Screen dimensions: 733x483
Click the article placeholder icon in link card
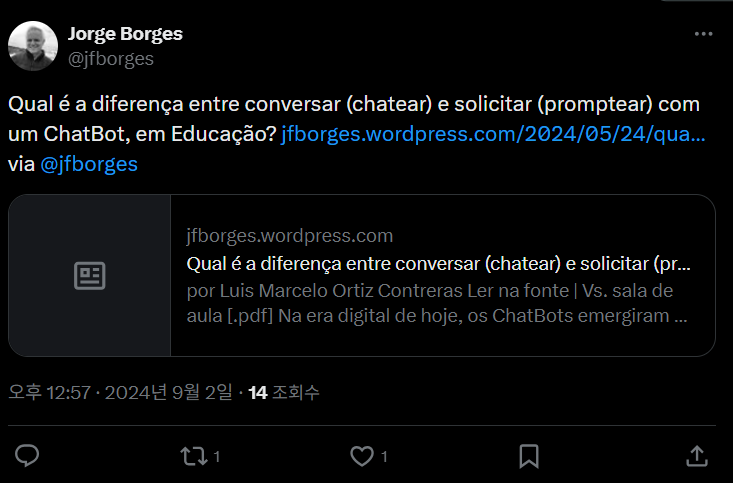[x=90, y=275]
